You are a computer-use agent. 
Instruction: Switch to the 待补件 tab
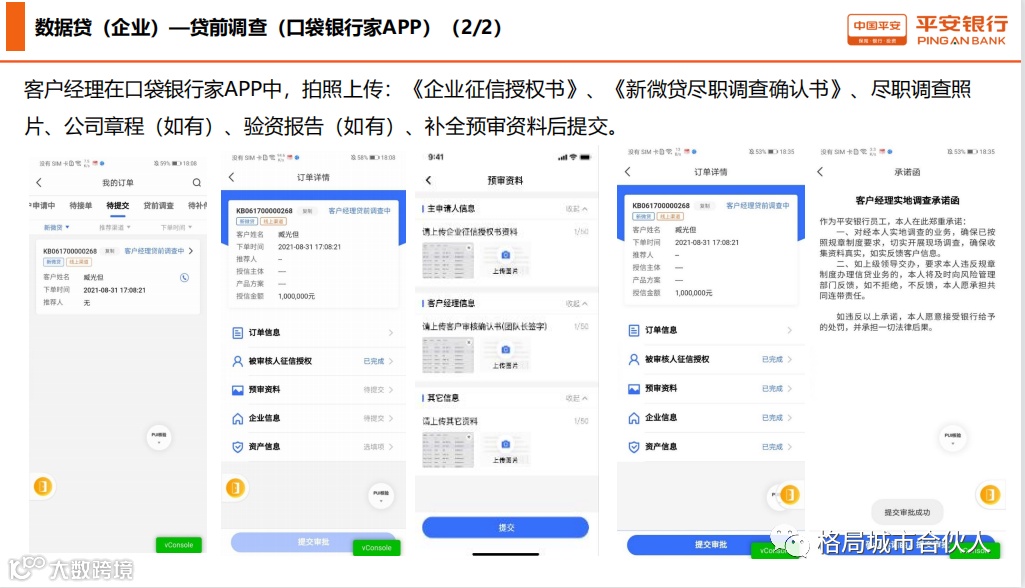197,205
